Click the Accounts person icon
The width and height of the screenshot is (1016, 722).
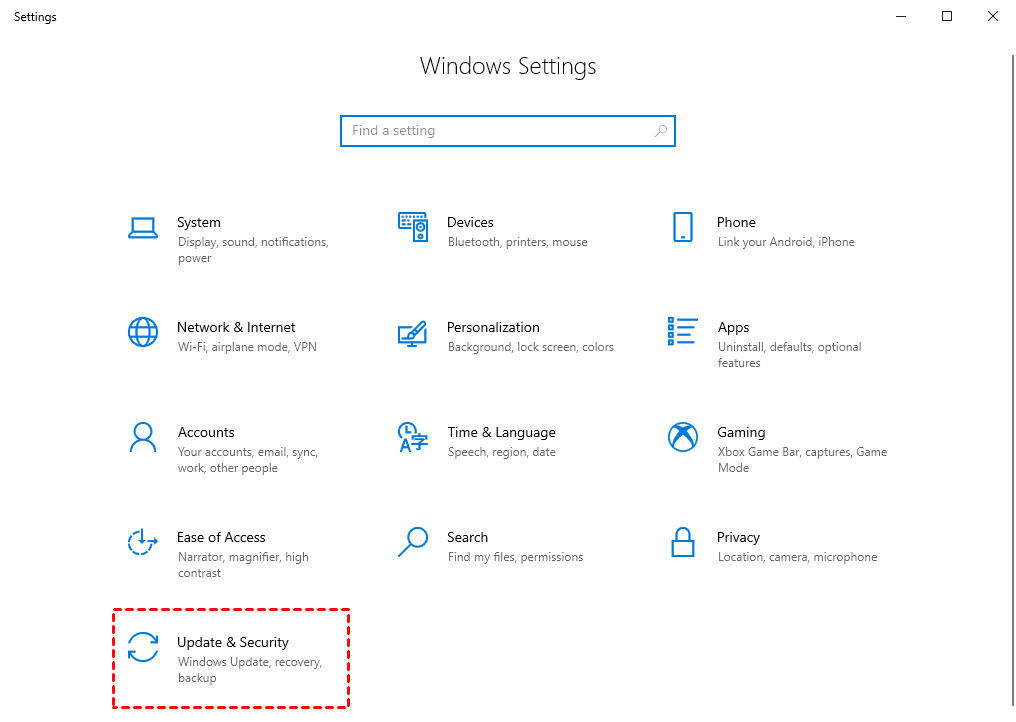point(143,437)
